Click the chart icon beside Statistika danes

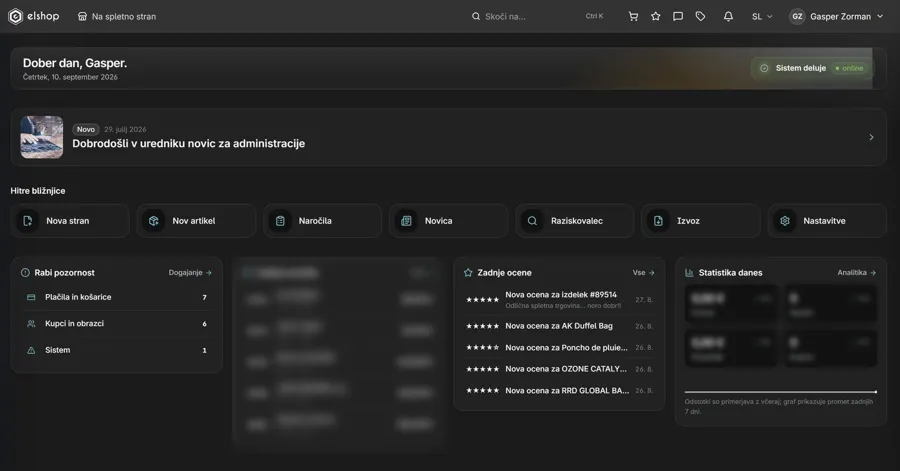pyautogui.click(x=689, y=273)
